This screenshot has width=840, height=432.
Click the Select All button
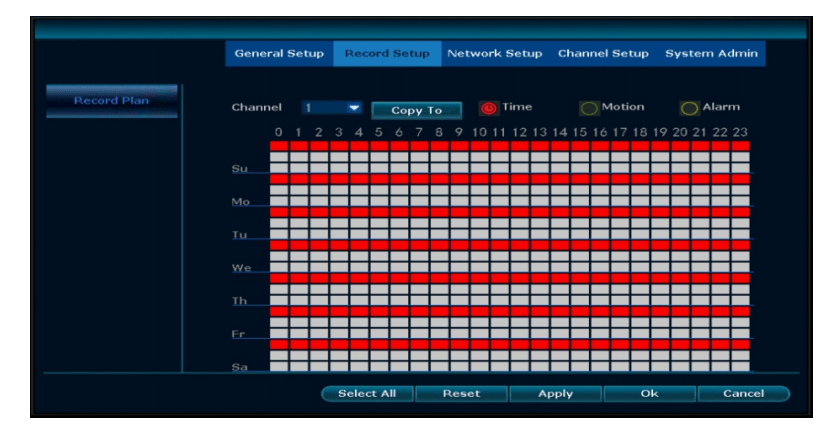pos(367,394)
